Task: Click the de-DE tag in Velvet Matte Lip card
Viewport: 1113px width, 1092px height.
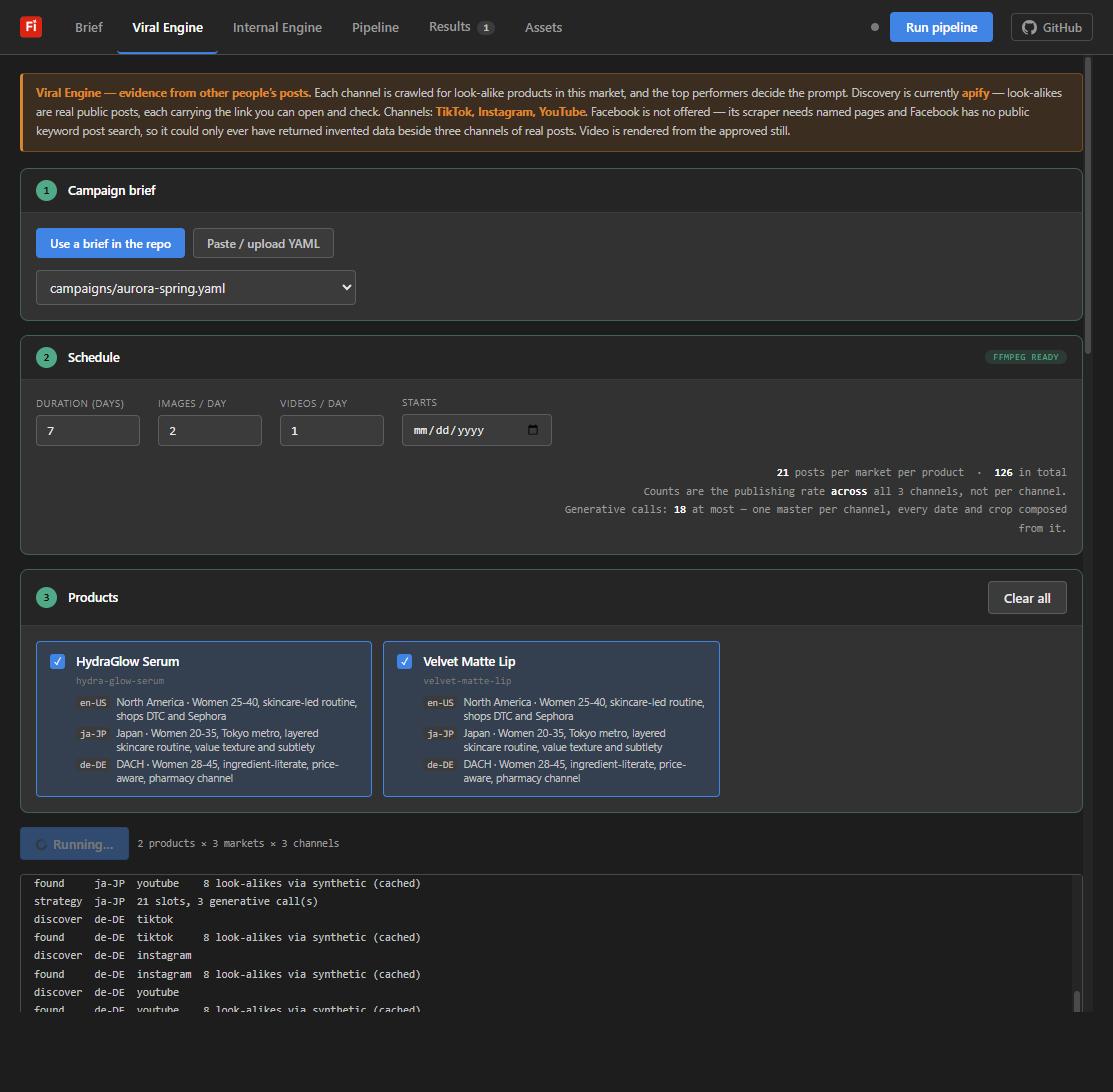Action: click(x=440, y=765)
